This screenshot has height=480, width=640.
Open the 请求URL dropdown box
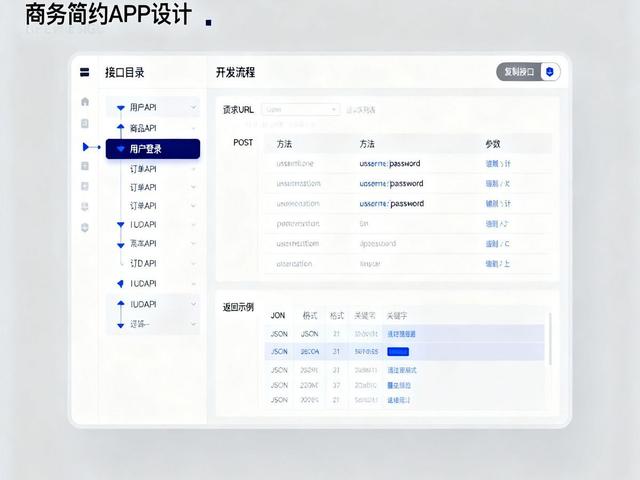pos(300,109)
